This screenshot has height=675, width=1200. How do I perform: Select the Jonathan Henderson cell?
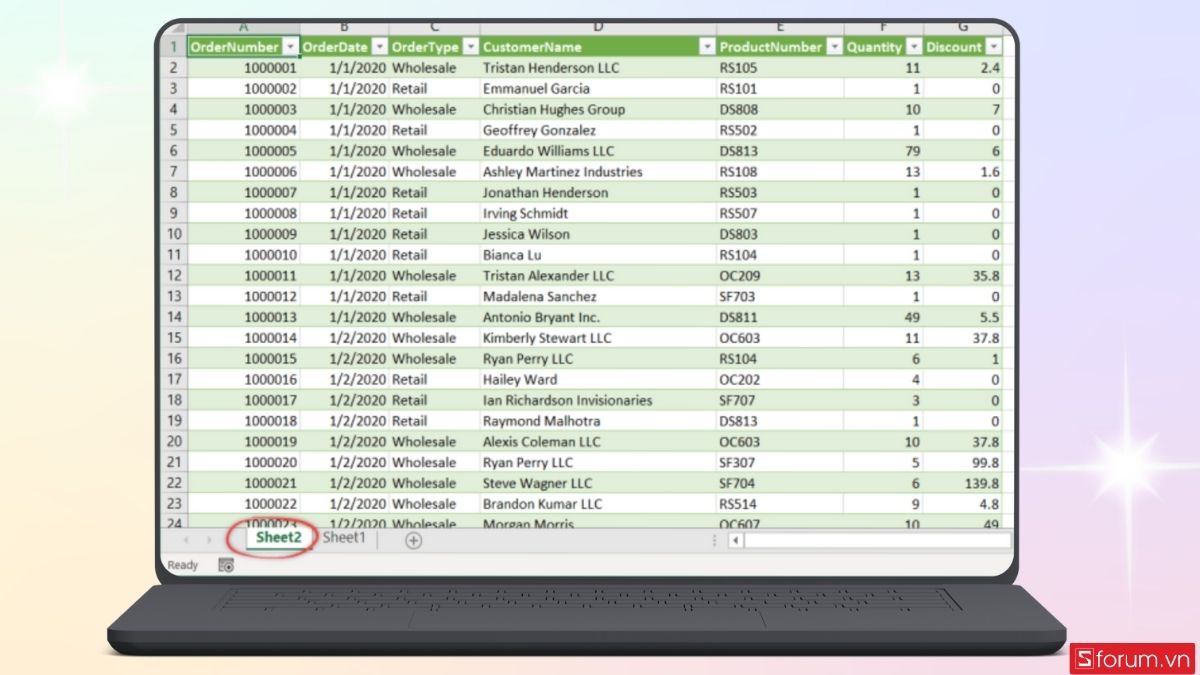pyautogui.click(x=598, y=192)
